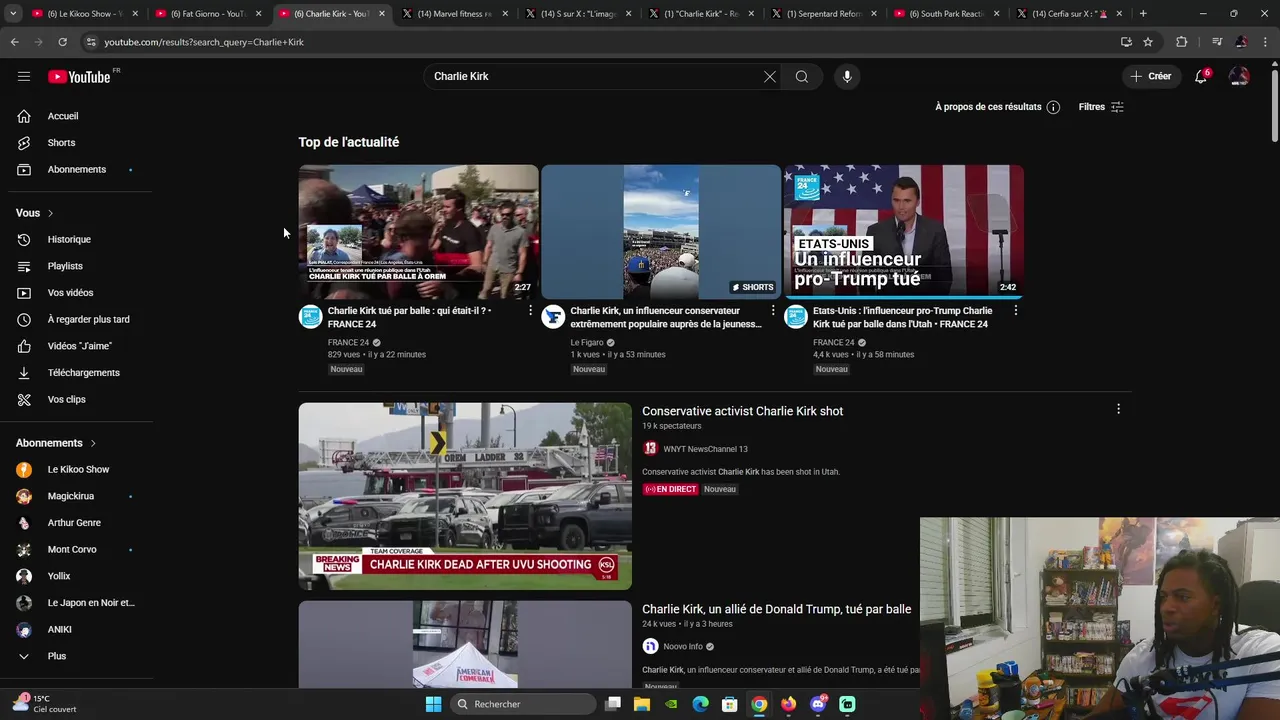Close the Charlie Kirk YouTube tab
1280x720 pixels.
pyautogui.click(x=382, y=14)
